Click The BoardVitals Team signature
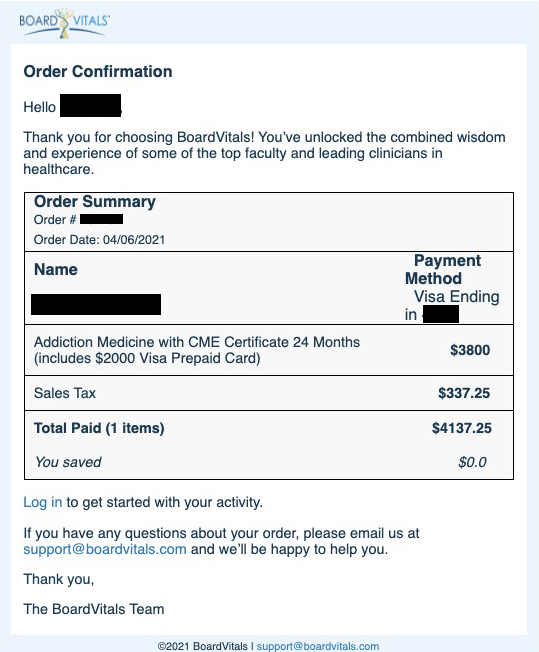 (x=94, y=609)
